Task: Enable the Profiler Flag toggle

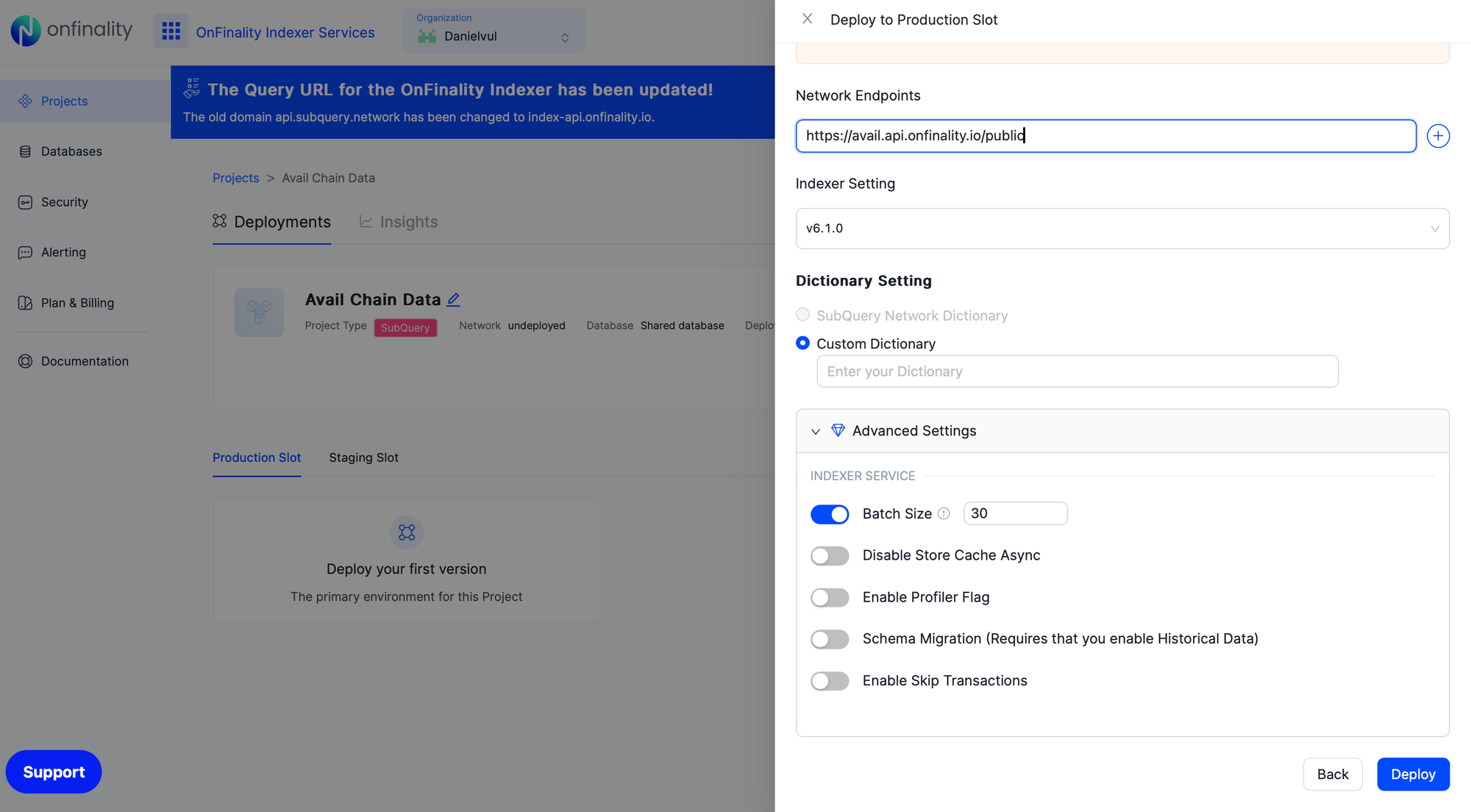Action: coord(830,597)
